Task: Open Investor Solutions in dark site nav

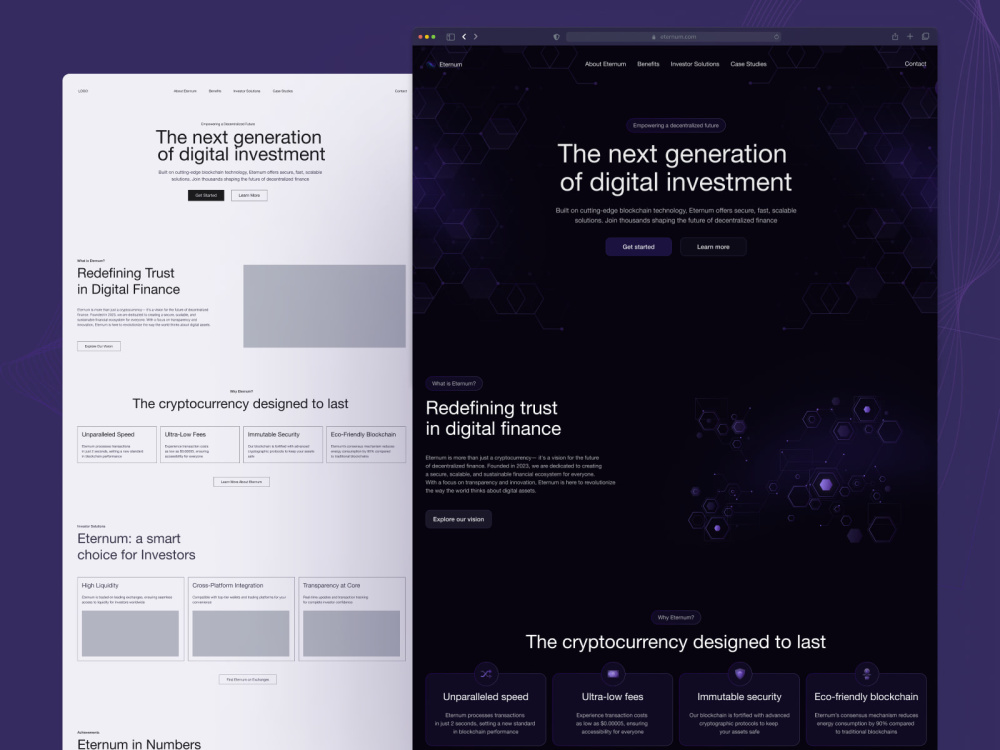Action: pos(695,64)
